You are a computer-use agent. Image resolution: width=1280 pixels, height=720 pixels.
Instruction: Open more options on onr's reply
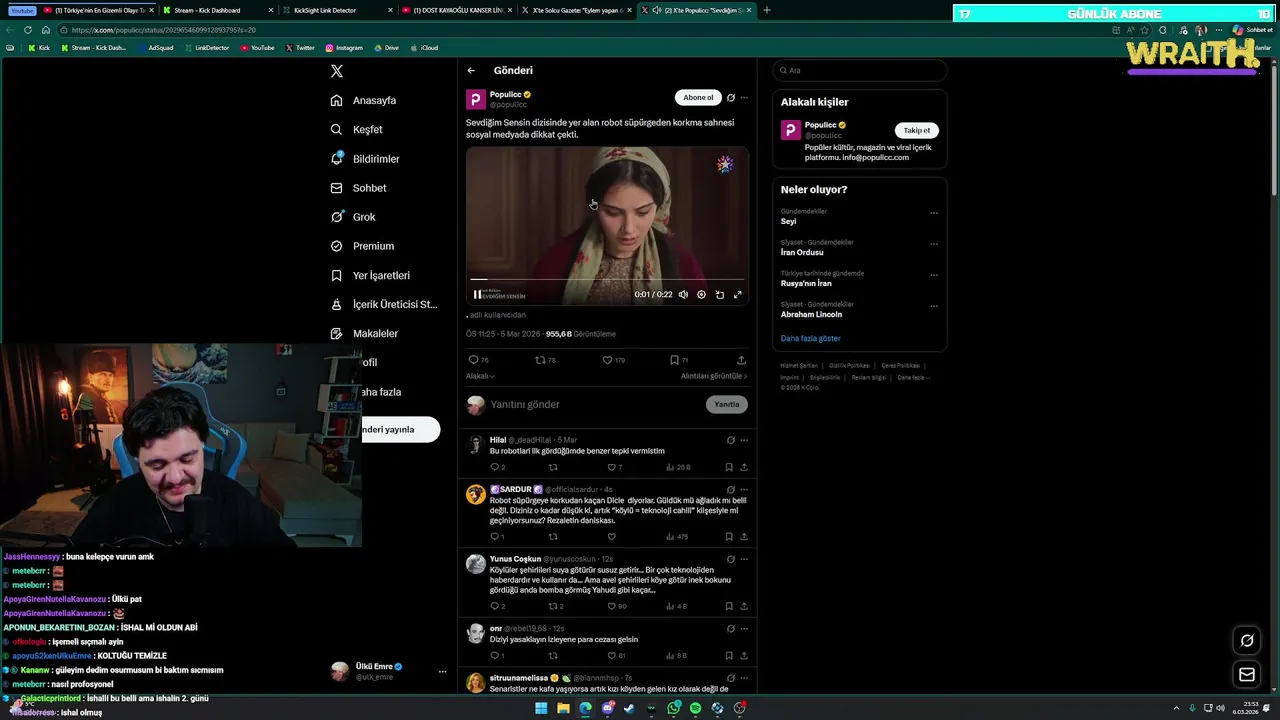click(x=744, y=629)
